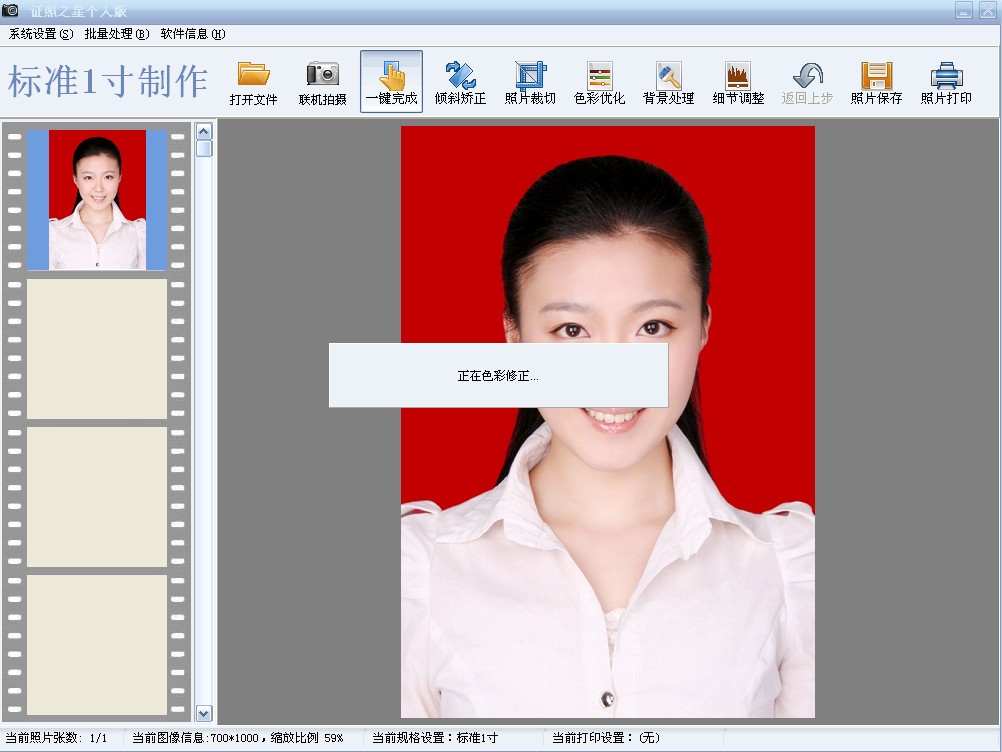Run the 一键完成 one-click tool
The width and height of the screenshot is (1002, 752).
[391, 82]
